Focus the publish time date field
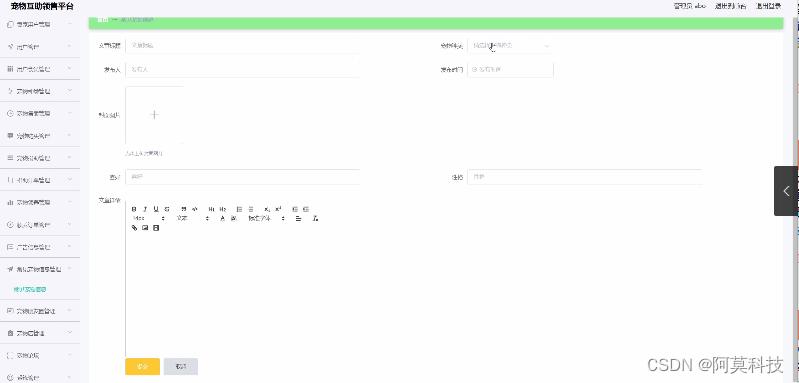This screenshot has height=383, width=799. [510, 70]
